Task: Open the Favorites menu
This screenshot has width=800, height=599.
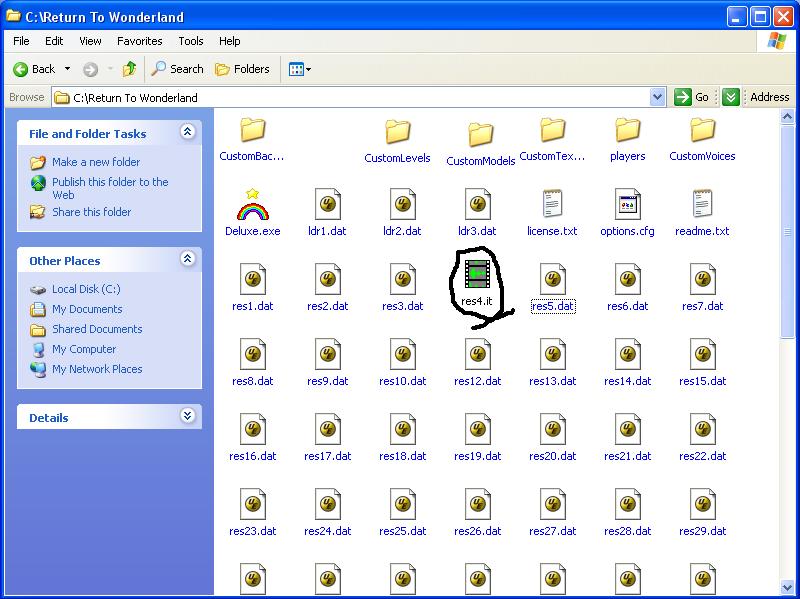Action: (139, 41)
